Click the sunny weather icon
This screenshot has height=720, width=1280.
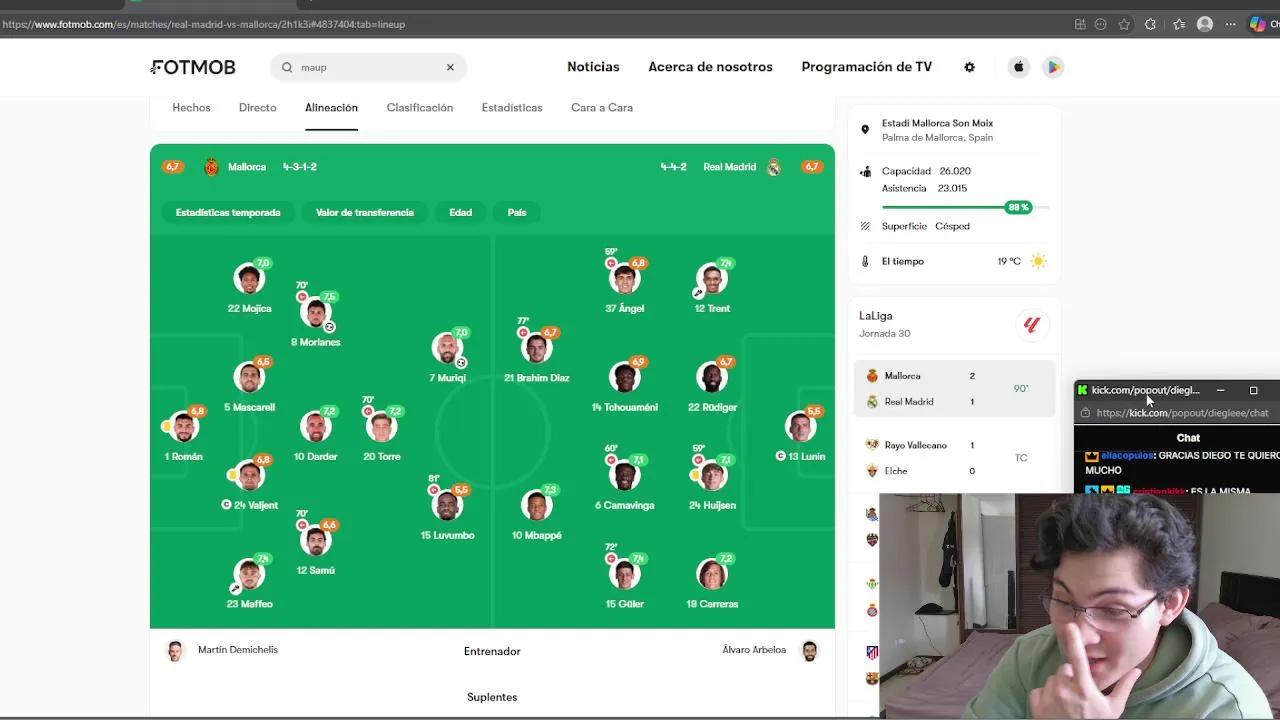point(1038,261)
